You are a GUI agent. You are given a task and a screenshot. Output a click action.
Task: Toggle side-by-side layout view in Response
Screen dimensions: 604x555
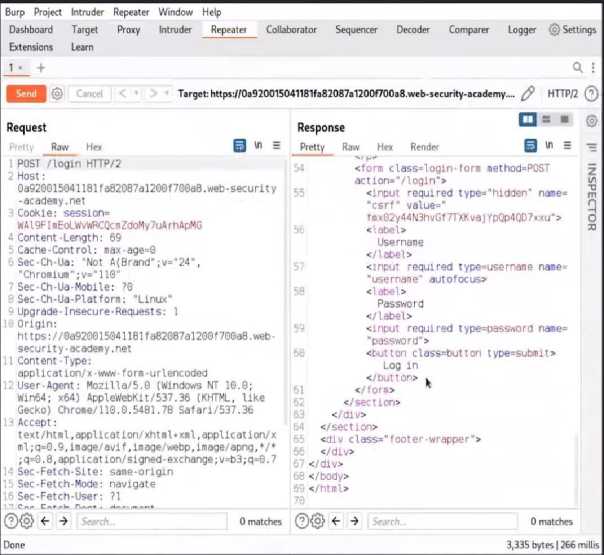[x=528, y=120]
